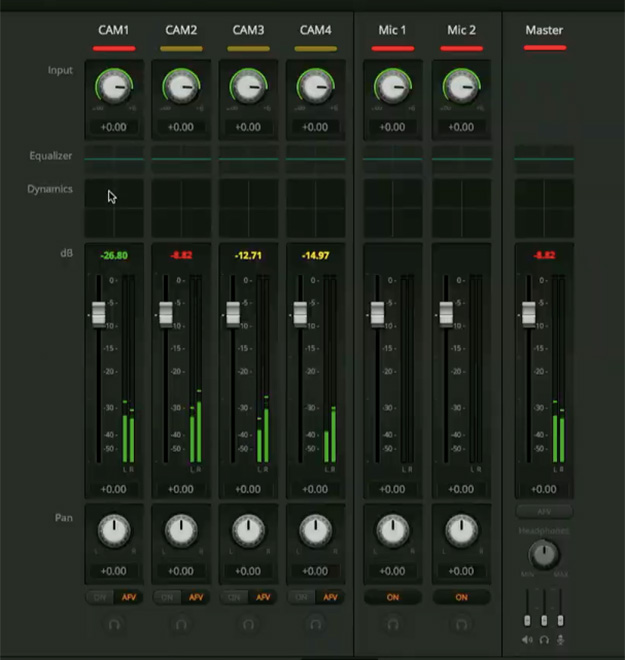Solo CAM4 with its headphone icon
Screen dimensions: 625x660
click(316, 625)
